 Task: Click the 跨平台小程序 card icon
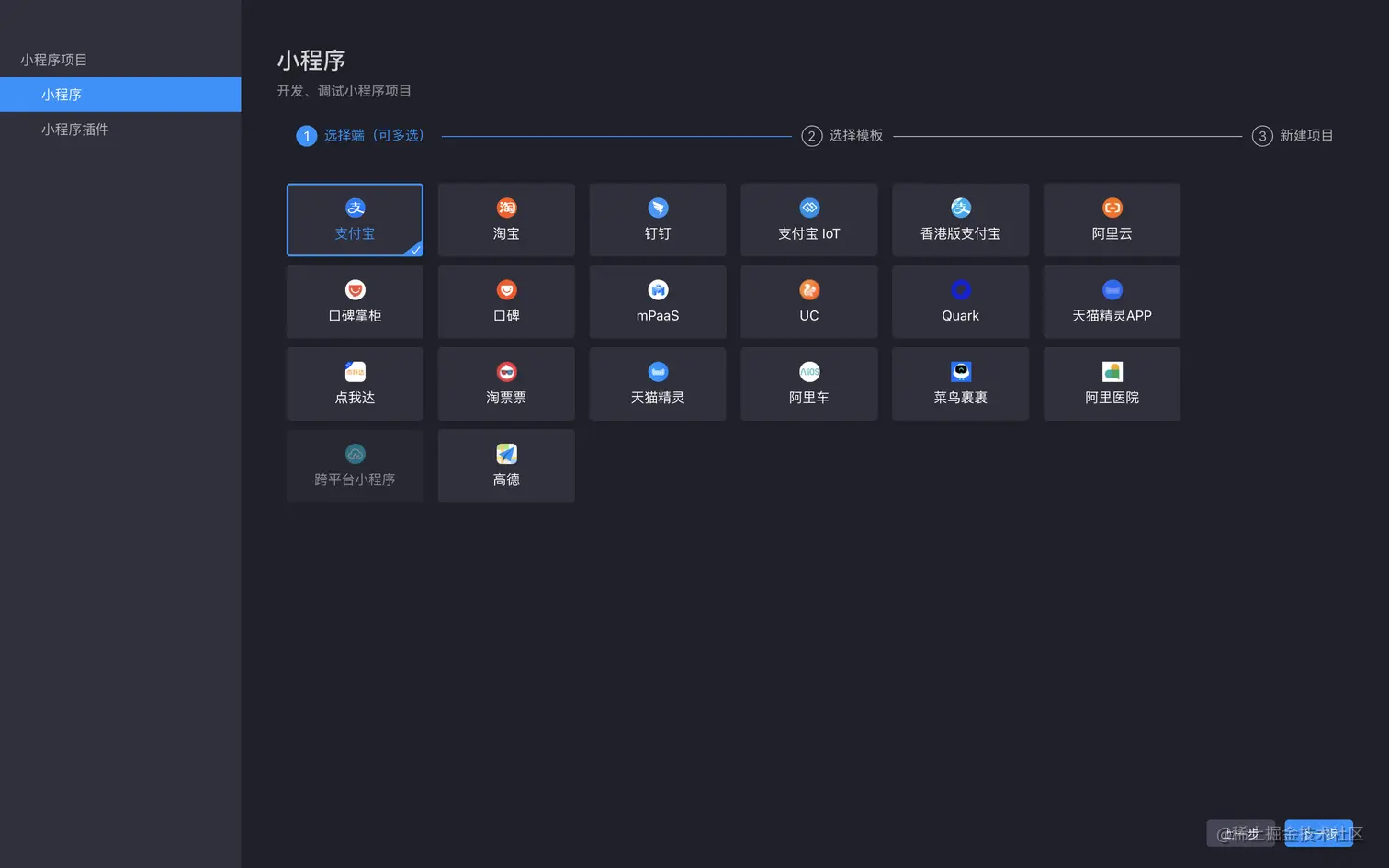tap(355, 454)
